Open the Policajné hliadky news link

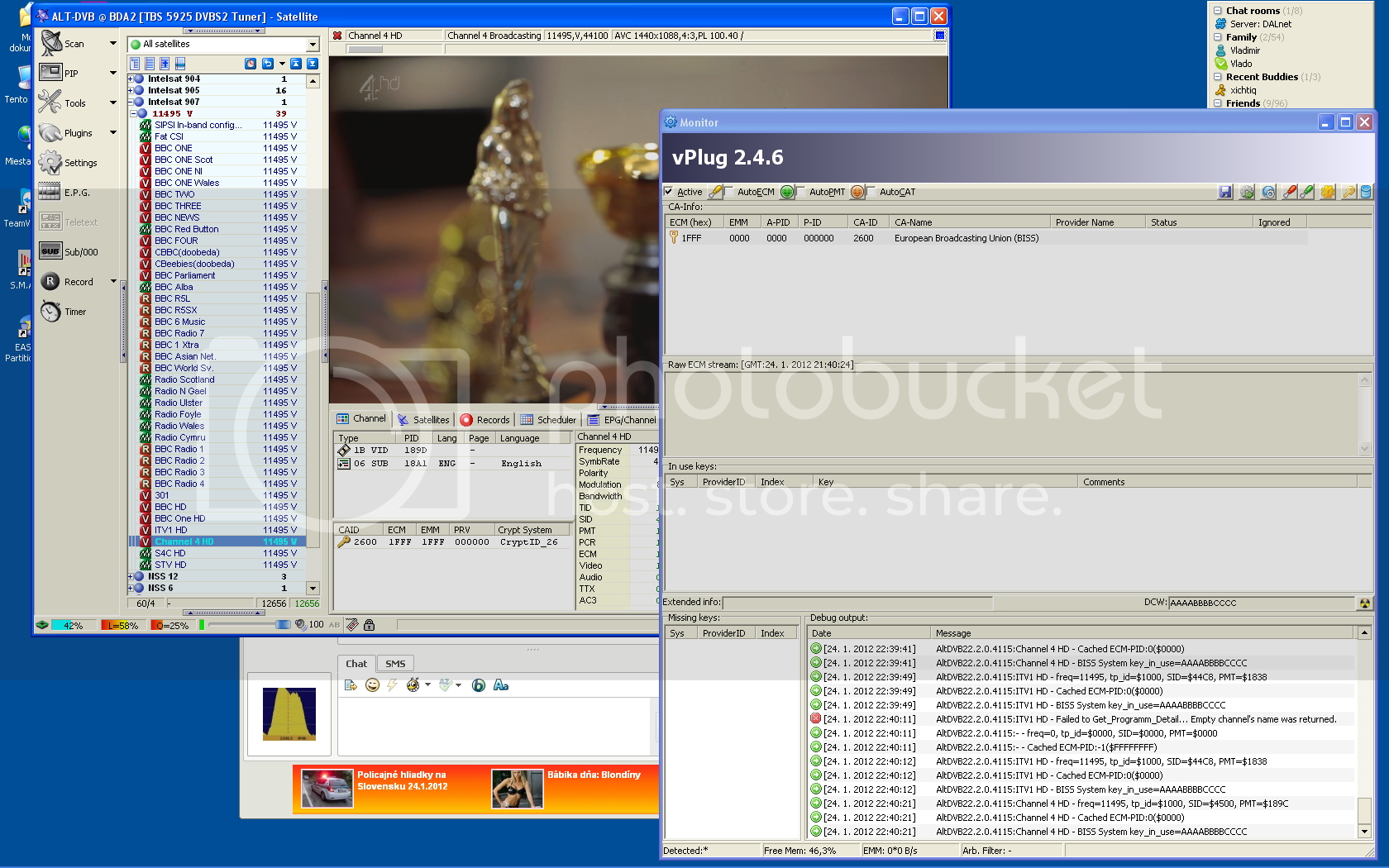[402, 780]
